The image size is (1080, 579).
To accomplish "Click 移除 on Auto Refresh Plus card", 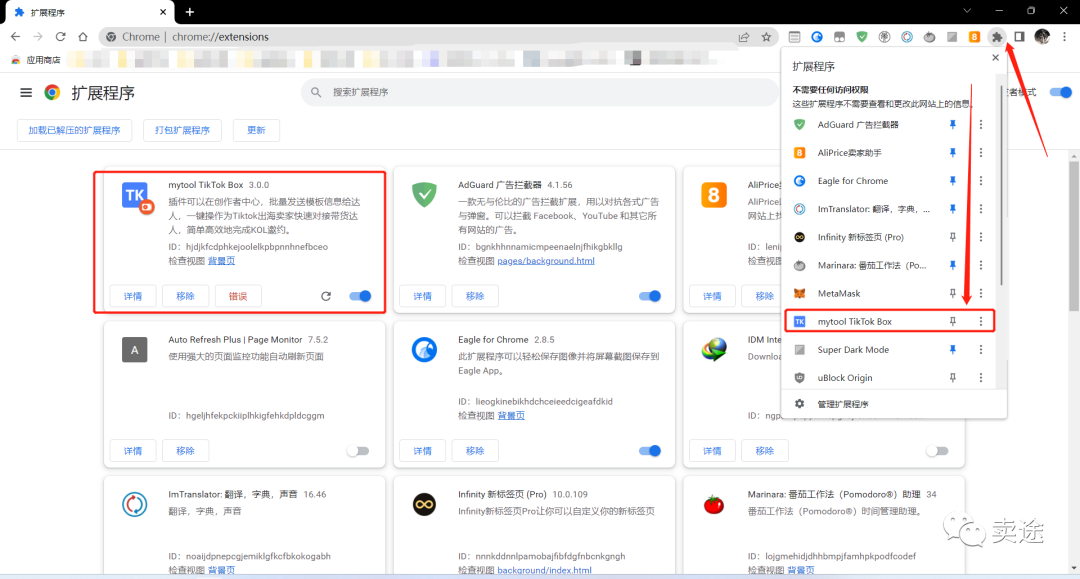I will (x=185, y=451).
